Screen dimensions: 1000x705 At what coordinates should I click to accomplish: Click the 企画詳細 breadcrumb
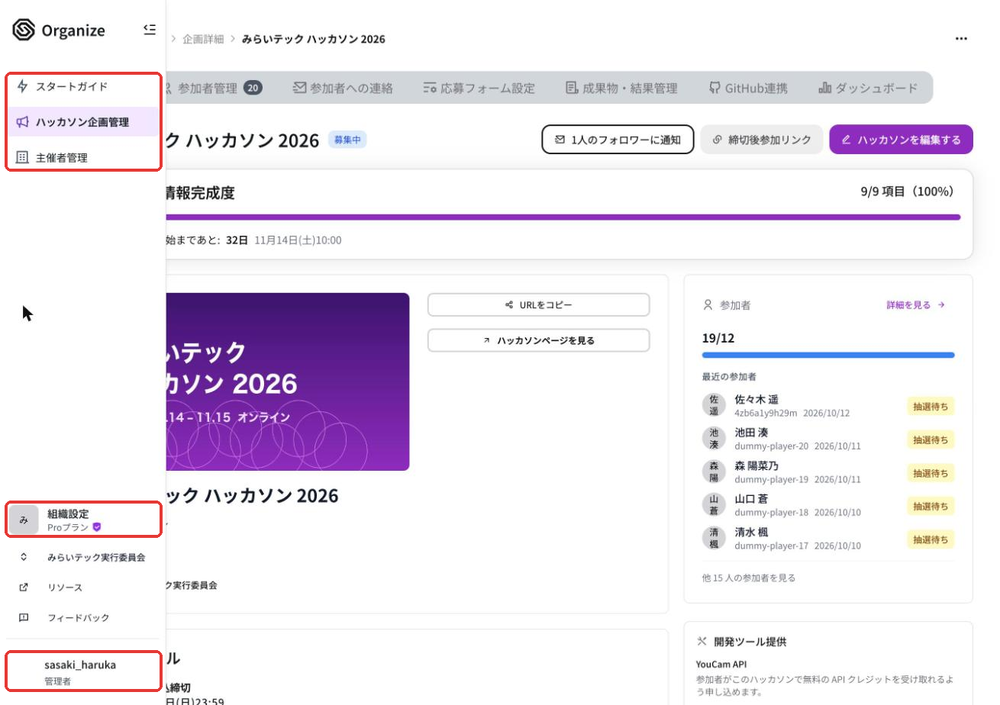[x=203, y=39]
